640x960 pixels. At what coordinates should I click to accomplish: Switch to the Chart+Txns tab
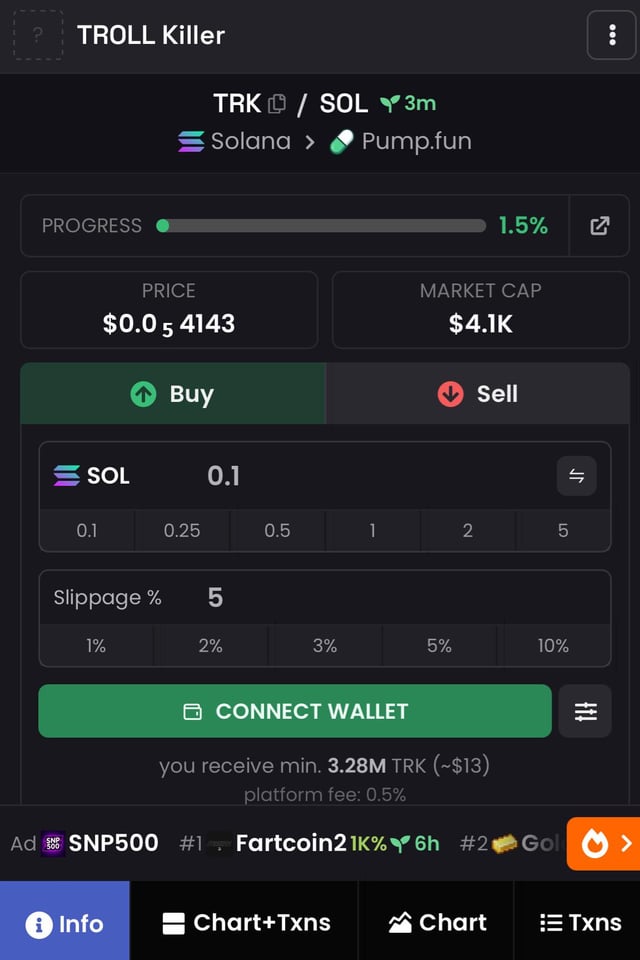click(246, 922)
